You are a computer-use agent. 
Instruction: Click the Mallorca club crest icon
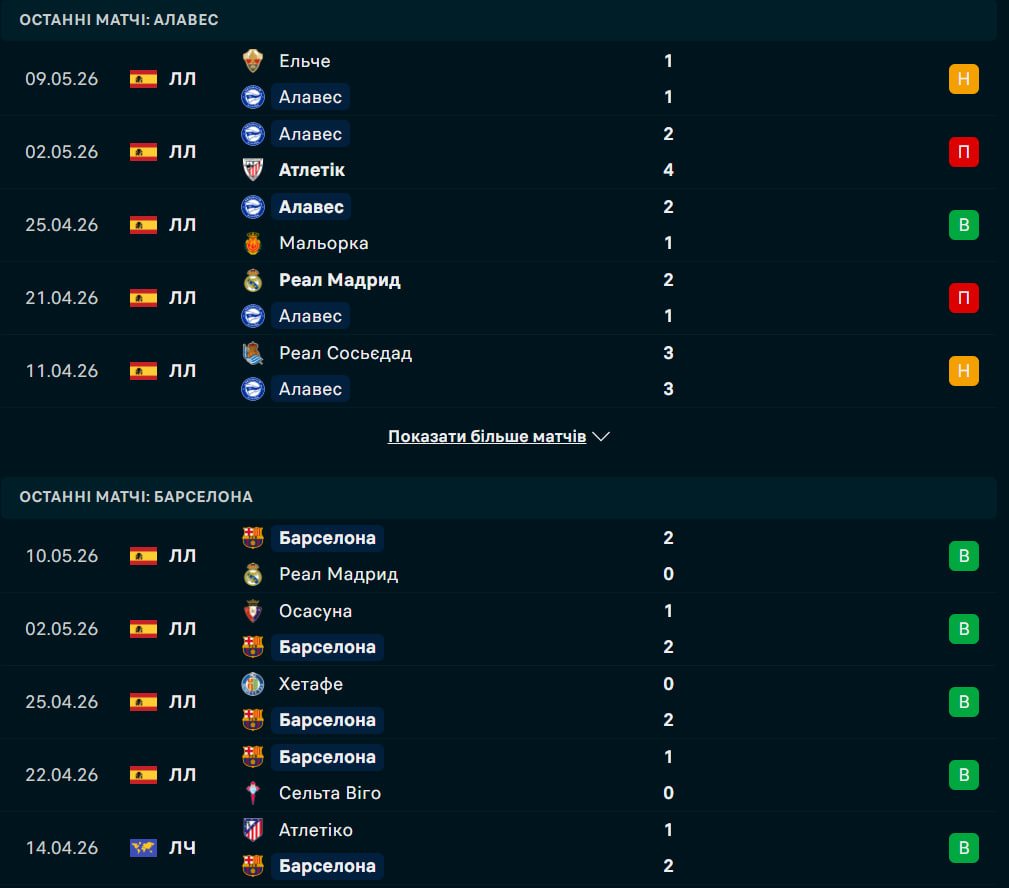pyautogui.click(x=253, y=243)
